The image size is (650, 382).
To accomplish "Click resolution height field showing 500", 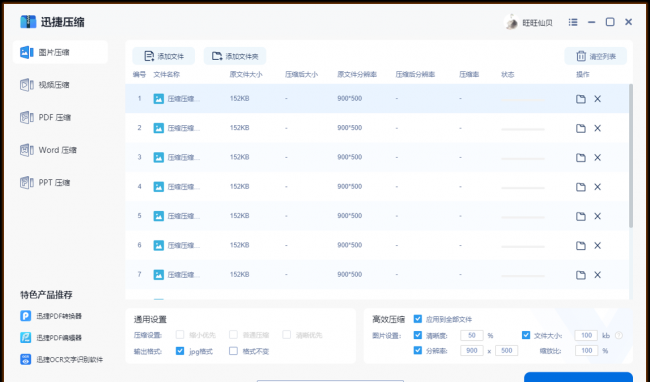I will [507, 351].
